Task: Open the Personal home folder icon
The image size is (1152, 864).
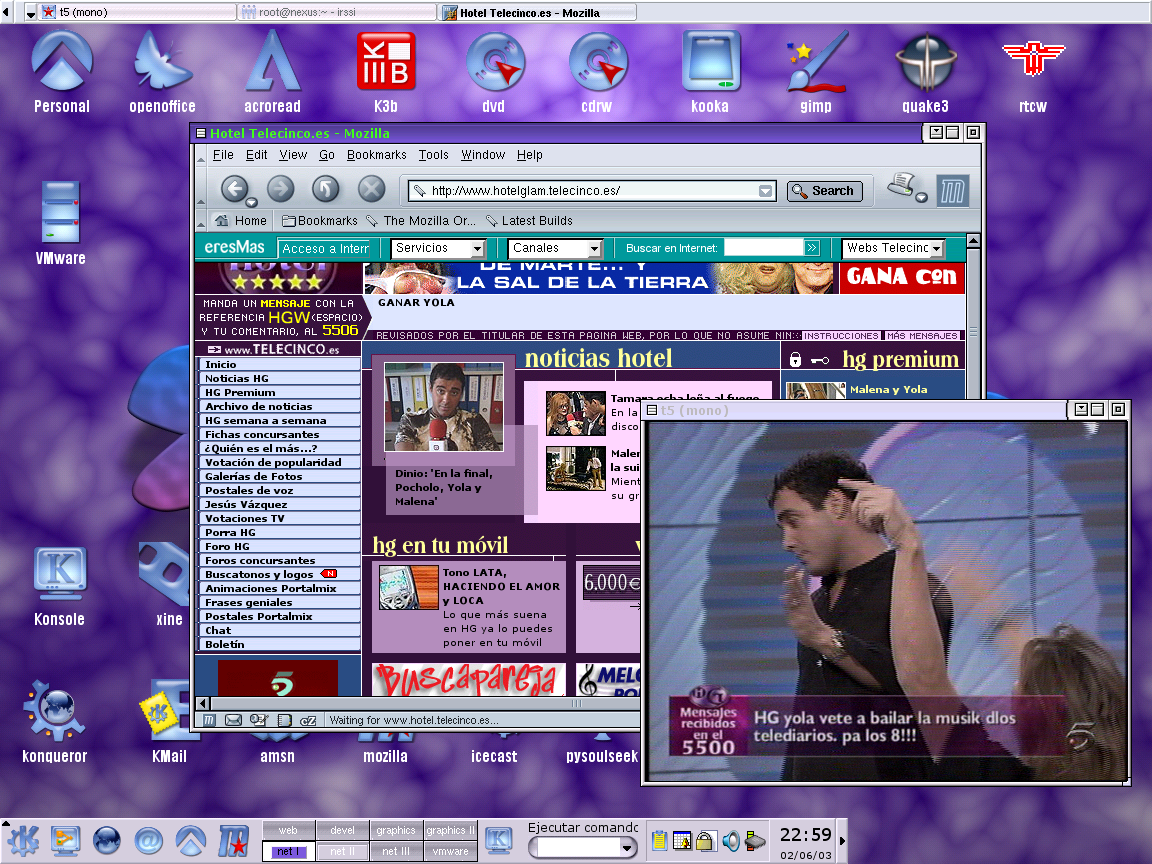Action: (62, 72)
